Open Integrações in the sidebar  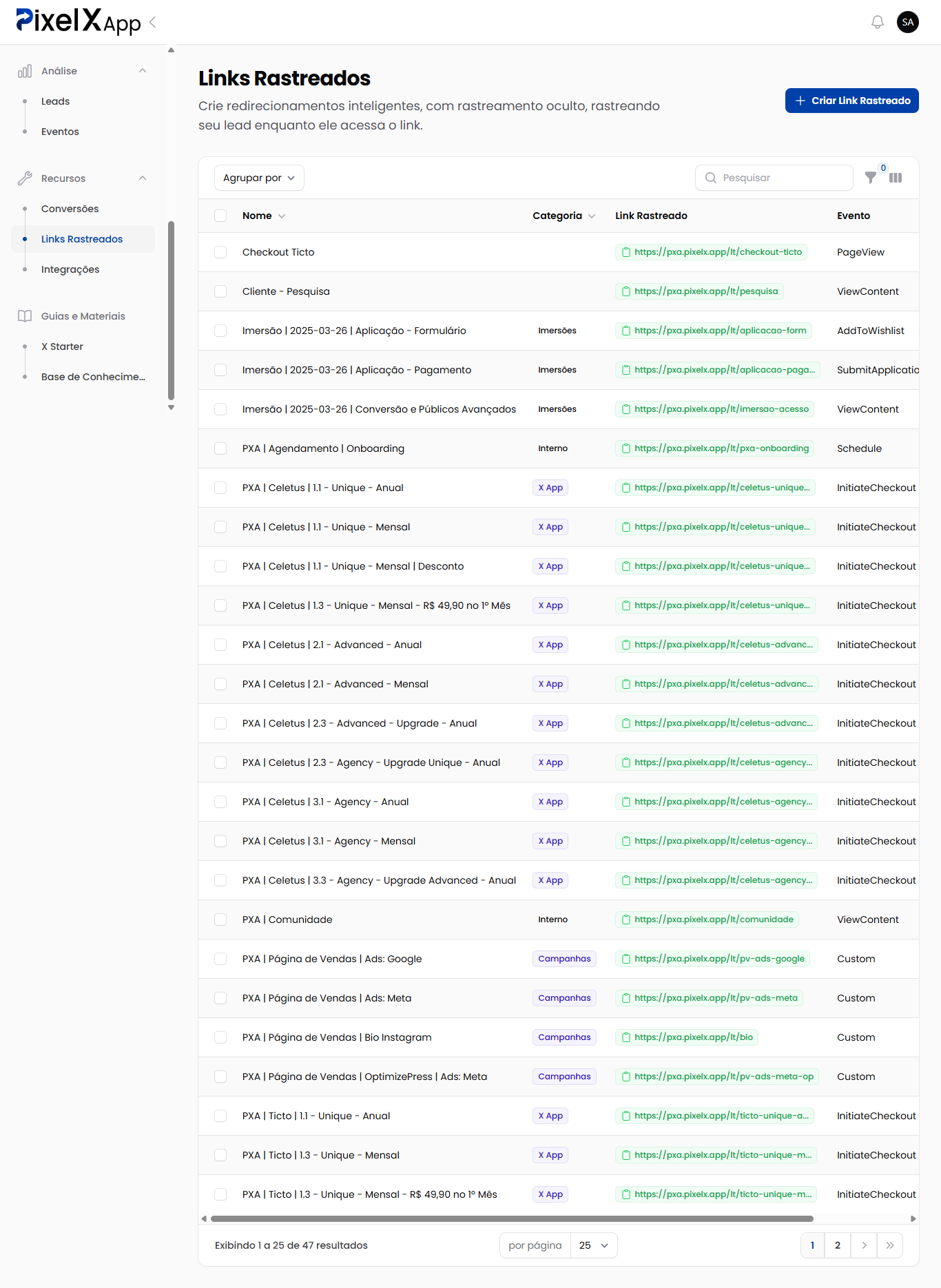click(70, 269)
